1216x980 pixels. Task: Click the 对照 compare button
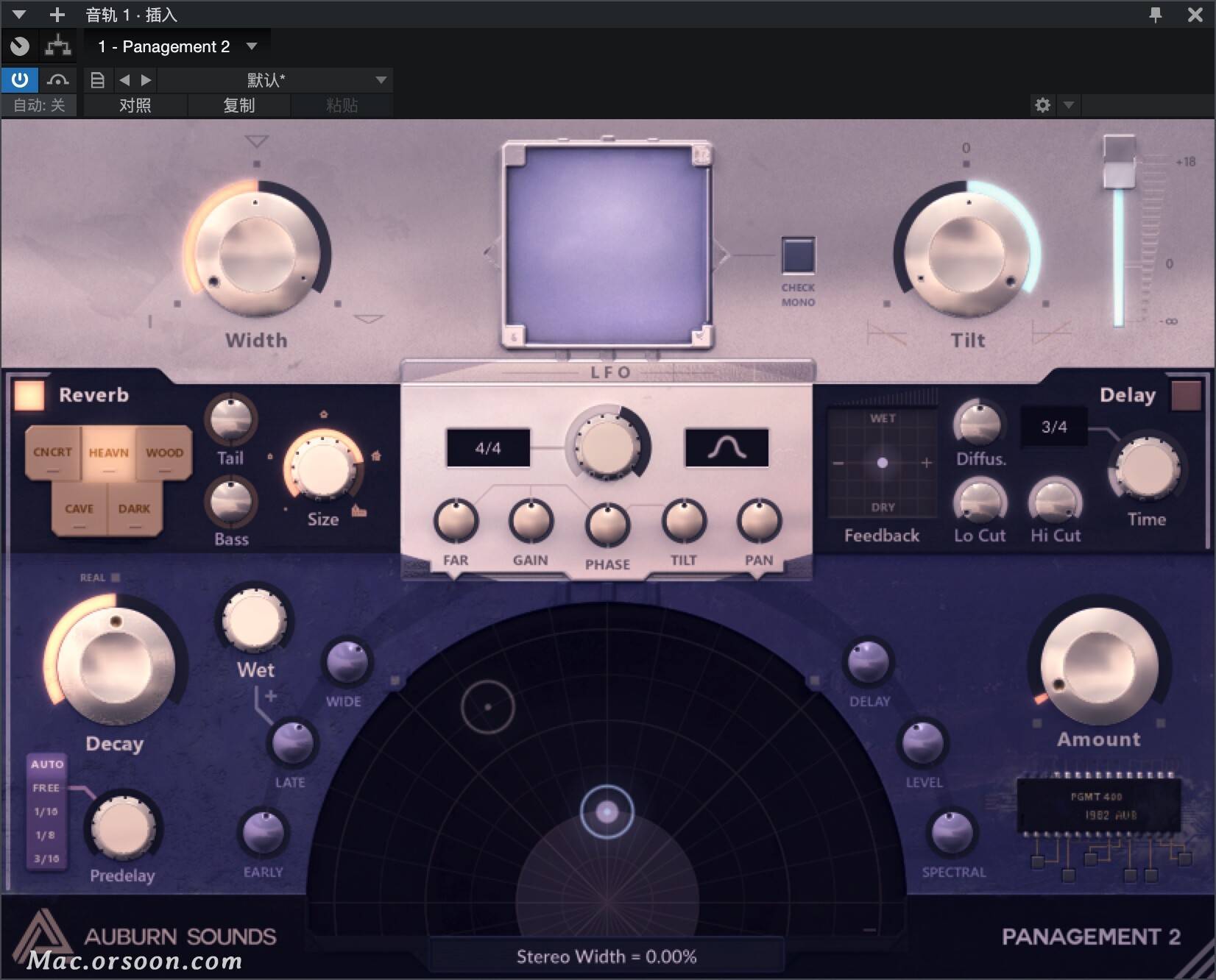135,105
